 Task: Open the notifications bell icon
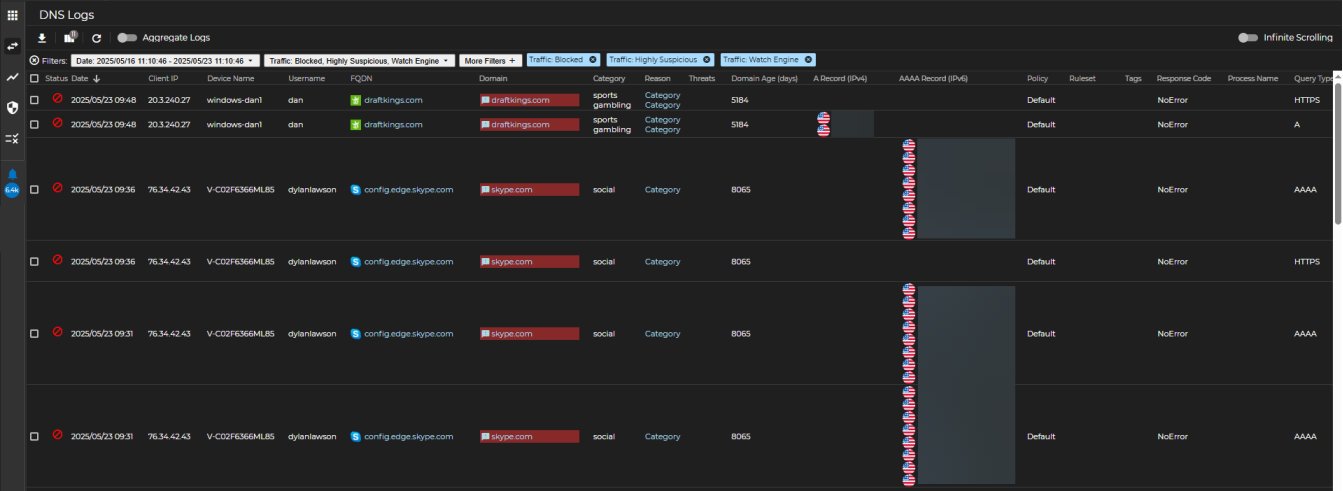(12, 174)
